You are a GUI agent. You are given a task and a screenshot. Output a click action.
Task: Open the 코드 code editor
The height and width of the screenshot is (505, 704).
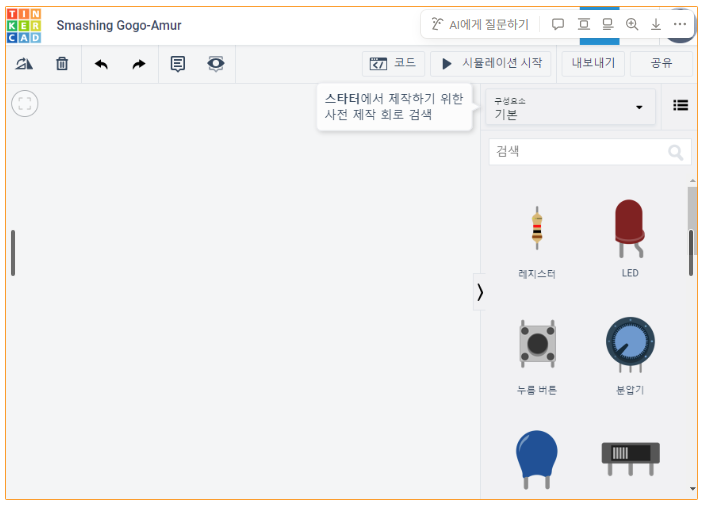click(x=393, y=64)
